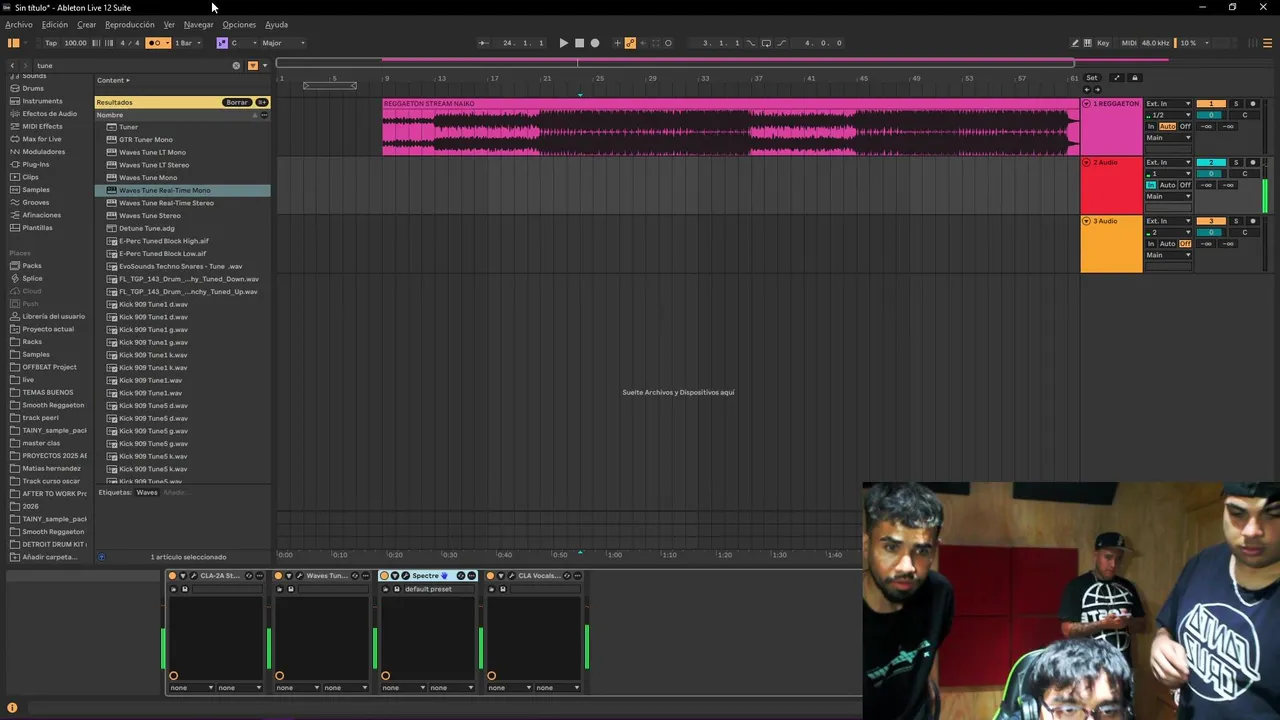
Task: Toggle the Draw Mode pencil icon
Action: [x=1075, y=43]
